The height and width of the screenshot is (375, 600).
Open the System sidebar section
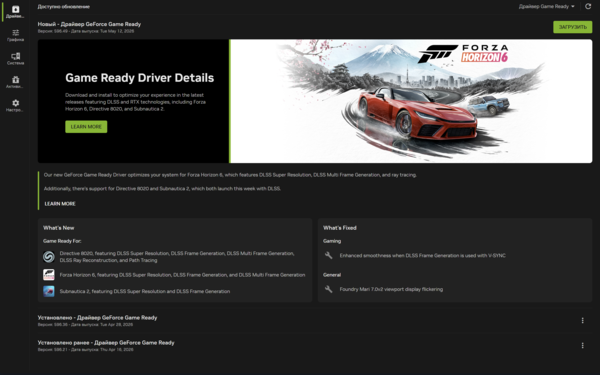(x=15, y=59)
